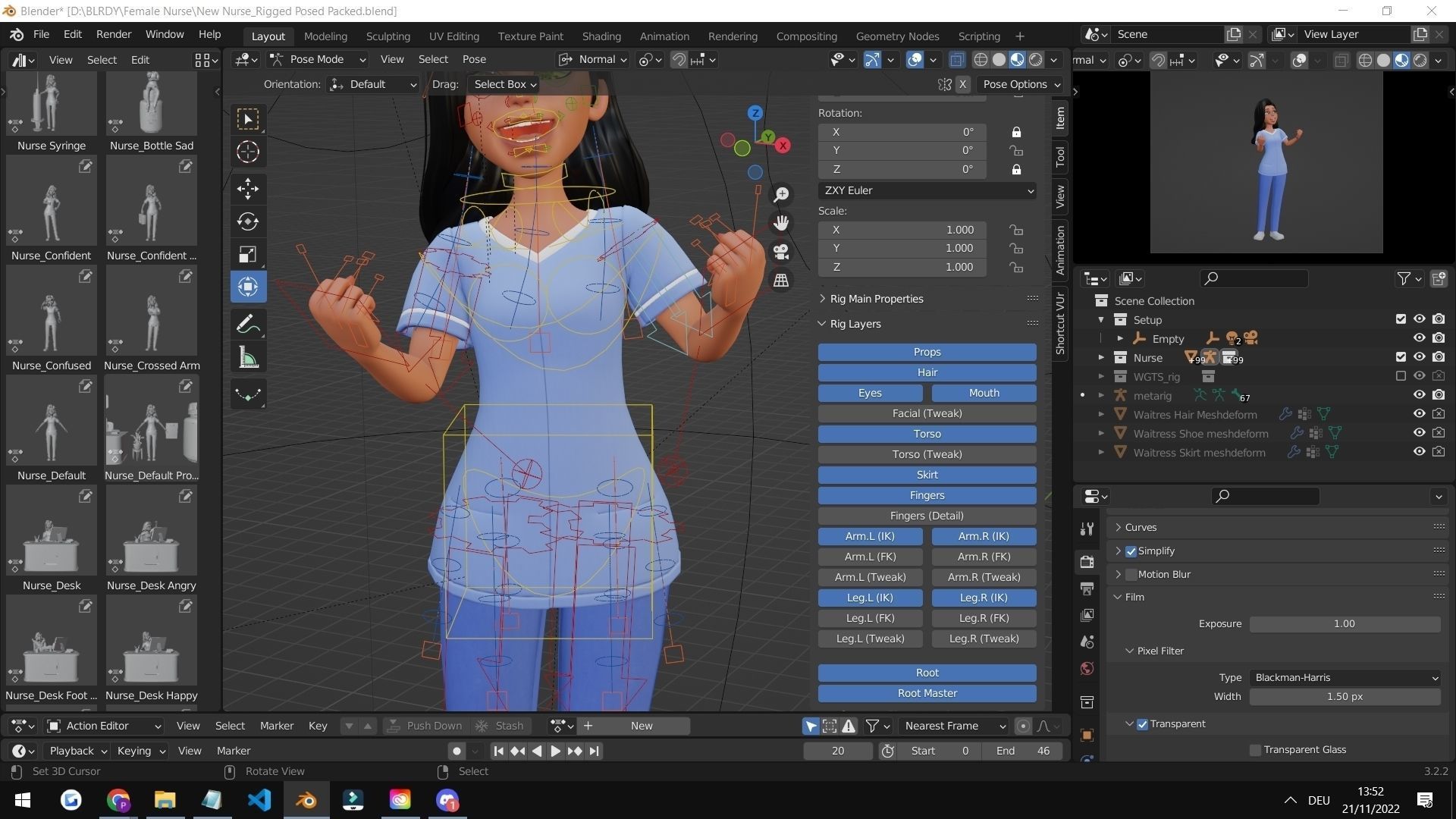Viewport: 1456px width, 819px height.
Task: Open the Blackman-Harris filter type dropdown
Action: click(x=1345, y=678)
